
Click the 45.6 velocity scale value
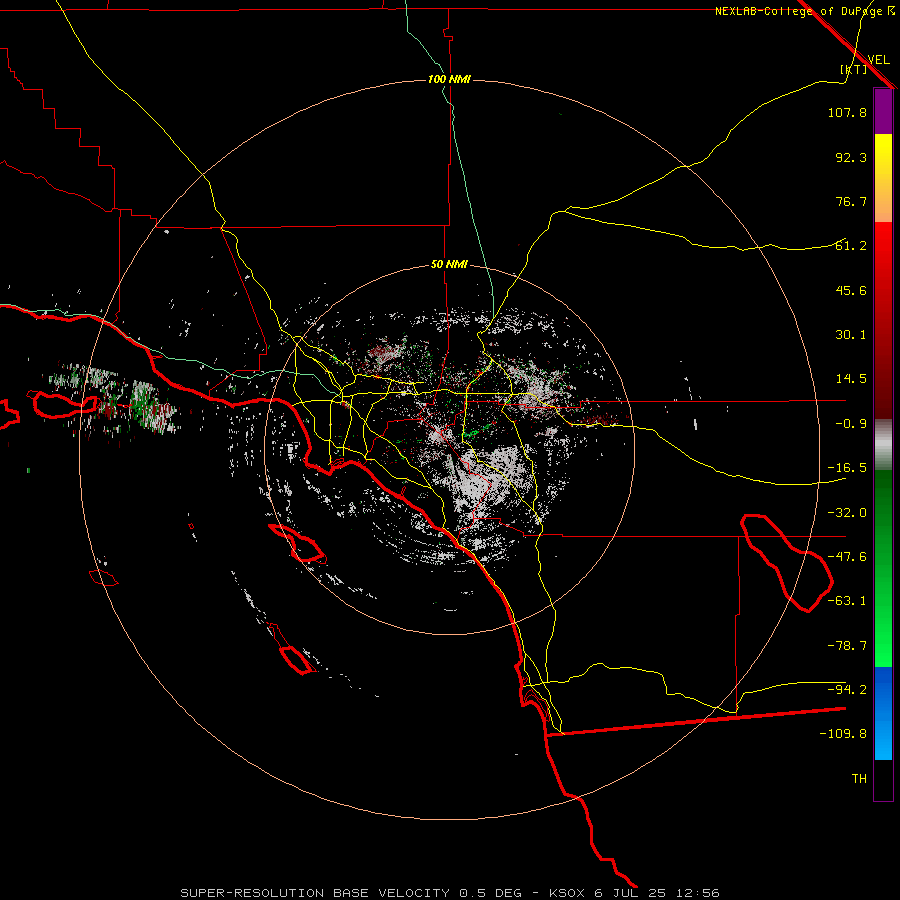click(x=851, y=290)
